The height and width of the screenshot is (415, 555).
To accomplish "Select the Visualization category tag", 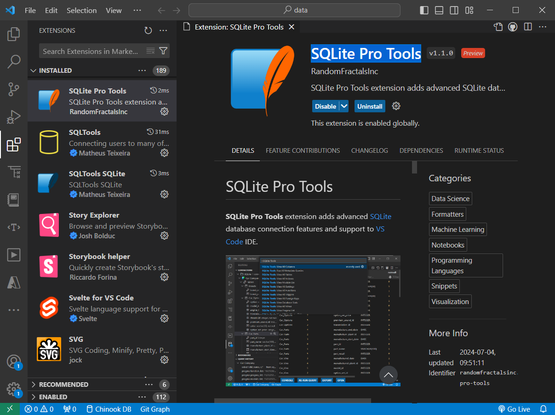I will (450, 302).
